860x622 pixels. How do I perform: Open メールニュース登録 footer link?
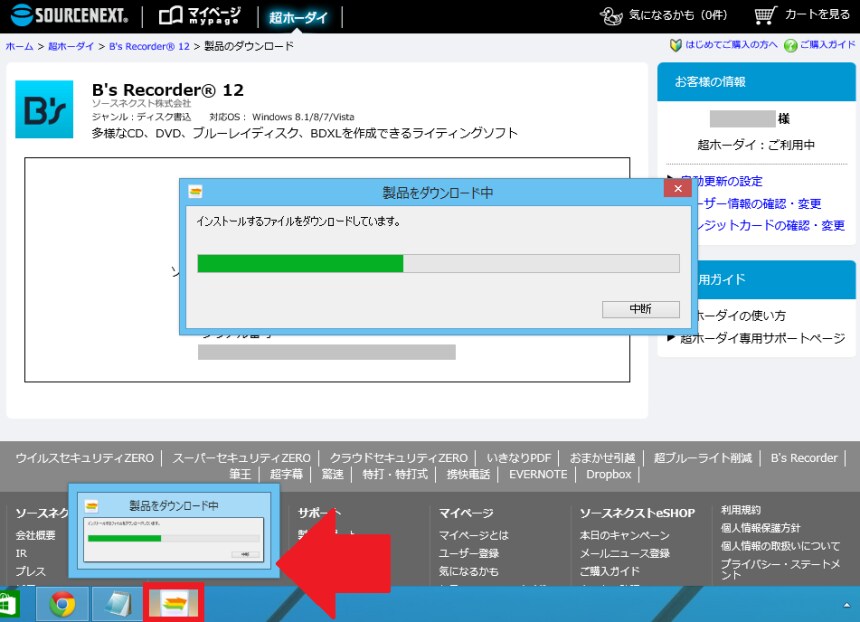[x=625, y=553]
